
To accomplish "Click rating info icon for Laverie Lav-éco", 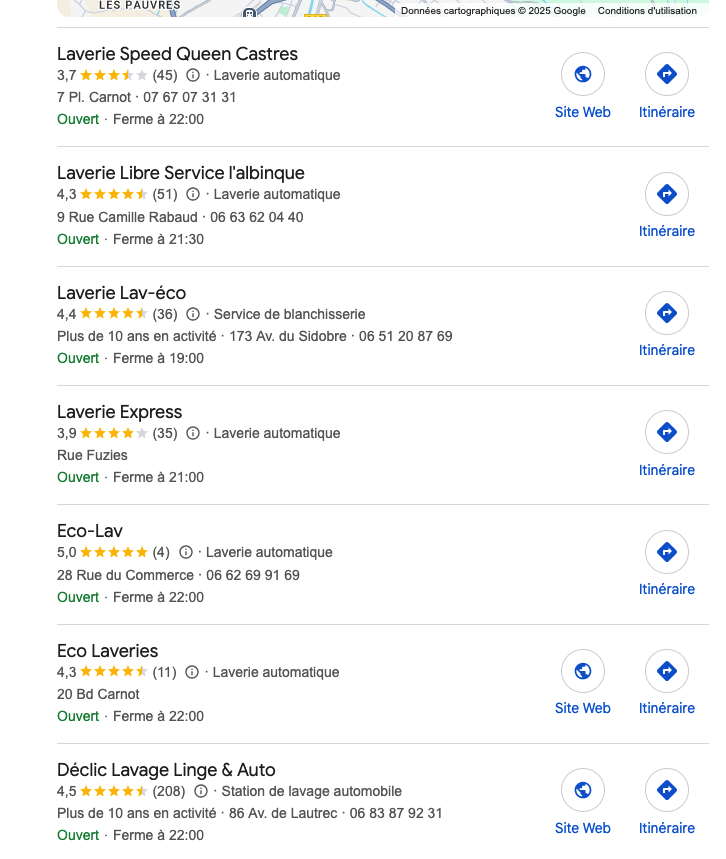I will point(193,314).
